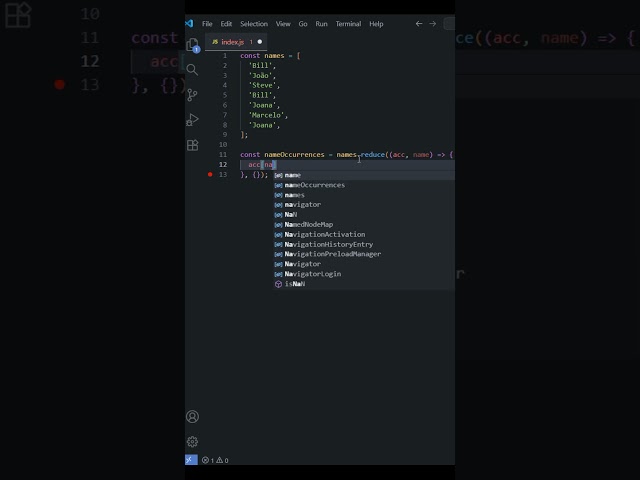This screenshot has width=640, height=480.
Task: Choose the 'NaN' suggestion
Action: (x=364, y=215)
